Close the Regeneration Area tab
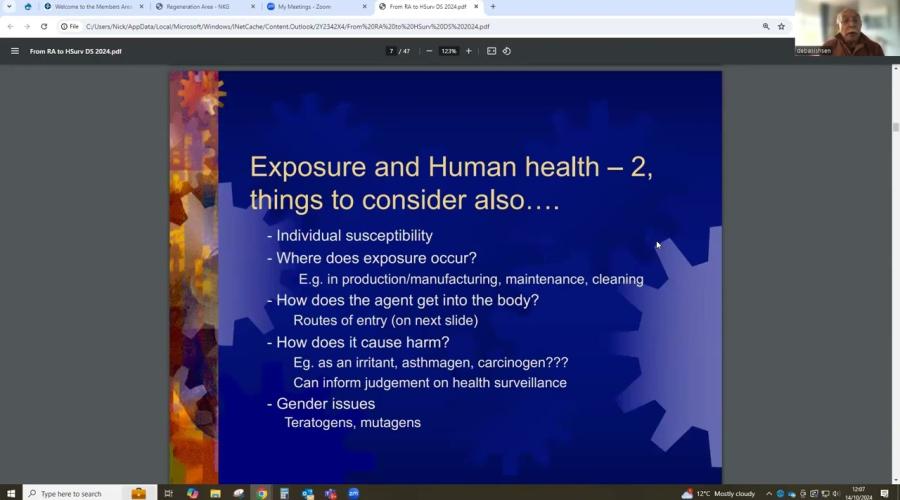 tap(253, 7)
